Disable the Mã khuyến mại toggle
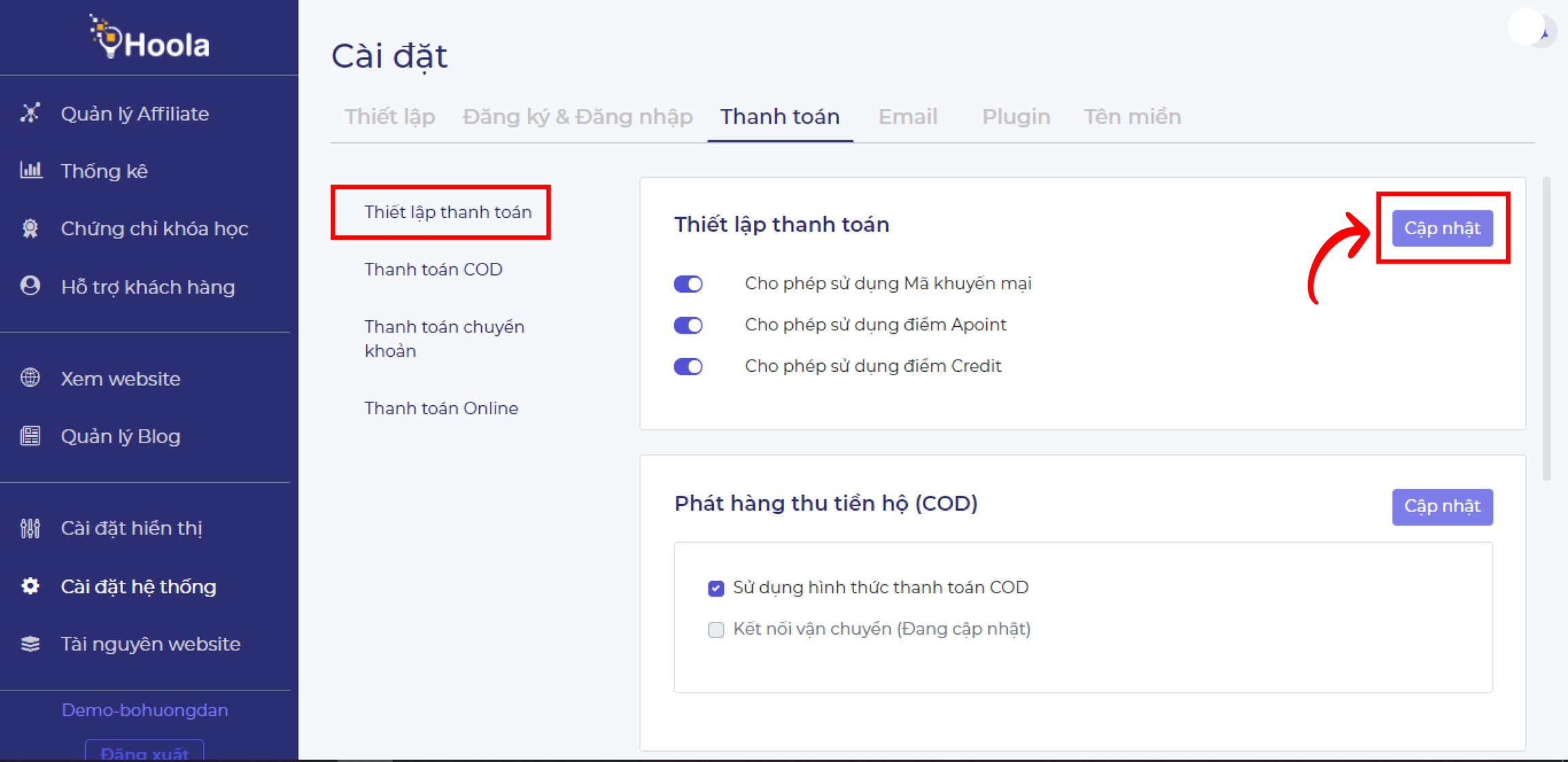Viewport: 1568px width, 762px height. [x=688, y=284]
